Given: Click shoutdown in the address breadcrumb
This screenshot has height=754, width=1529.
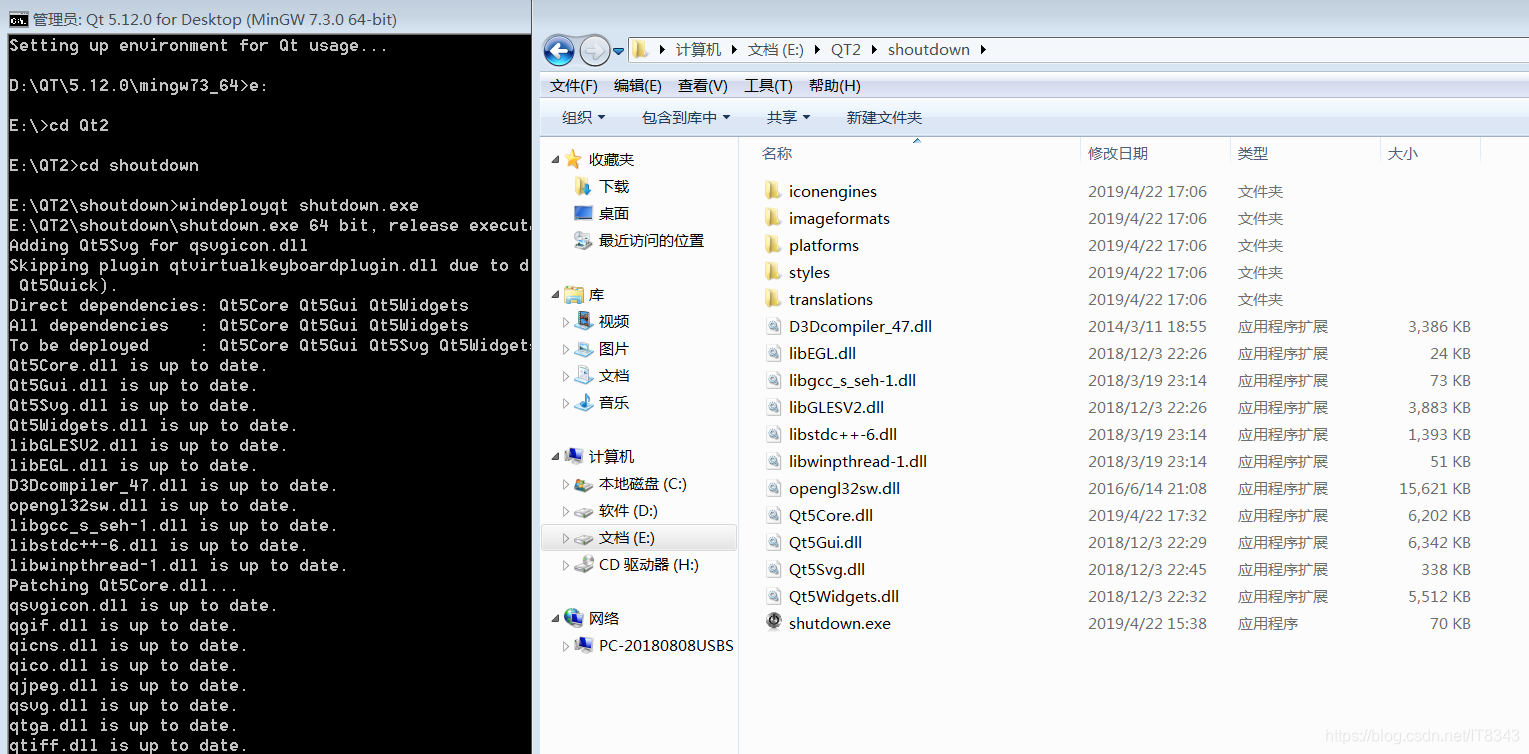Looking at the screenshot, I should [929, 50].
